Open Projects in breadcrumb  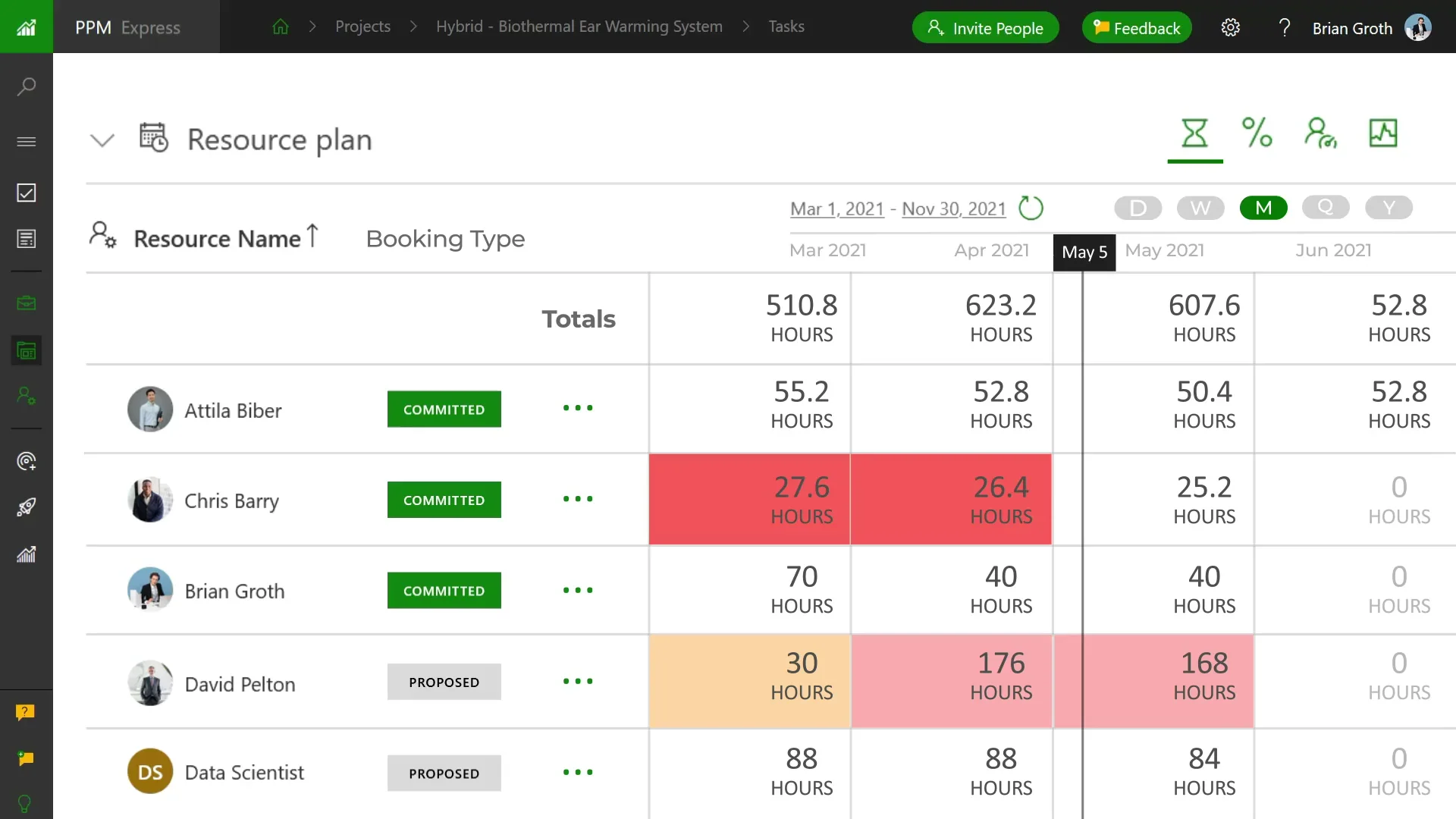coord(362,27)
